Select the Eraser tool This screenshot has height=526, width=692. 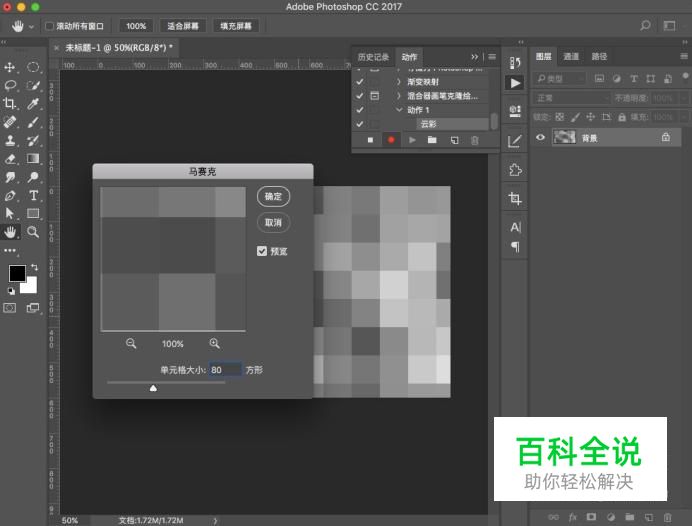10,158
